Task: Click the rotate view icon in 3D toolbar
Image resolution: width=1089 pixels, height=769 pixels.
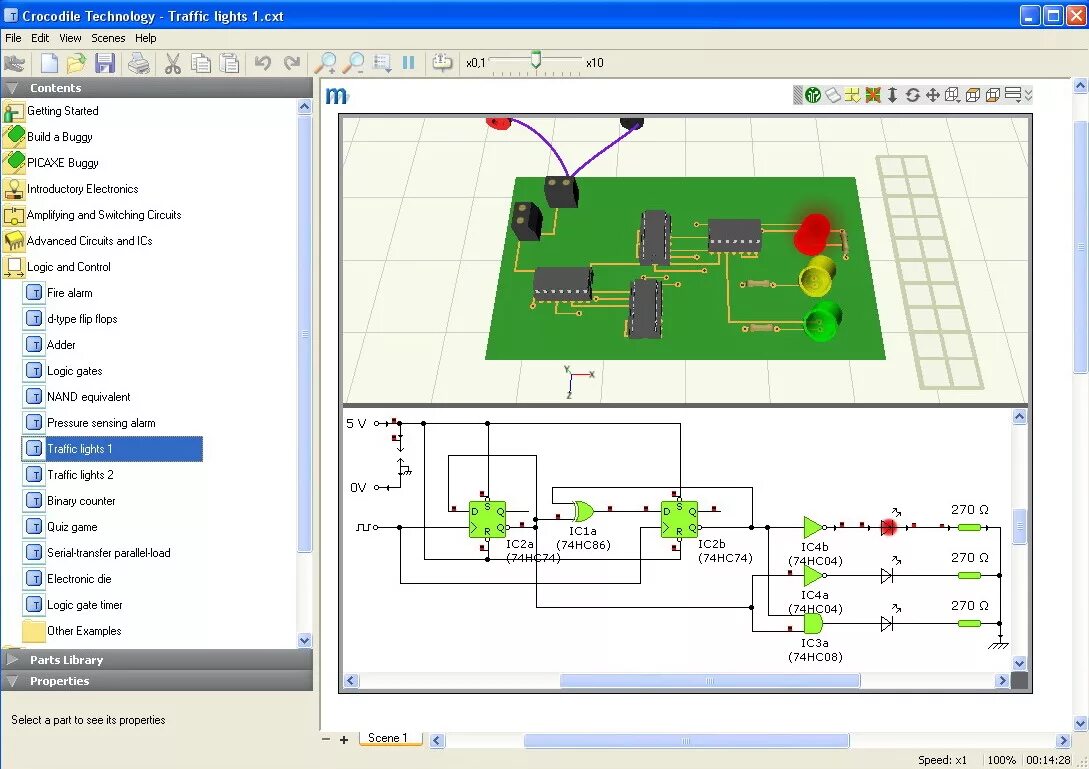Action: (912, 95)
